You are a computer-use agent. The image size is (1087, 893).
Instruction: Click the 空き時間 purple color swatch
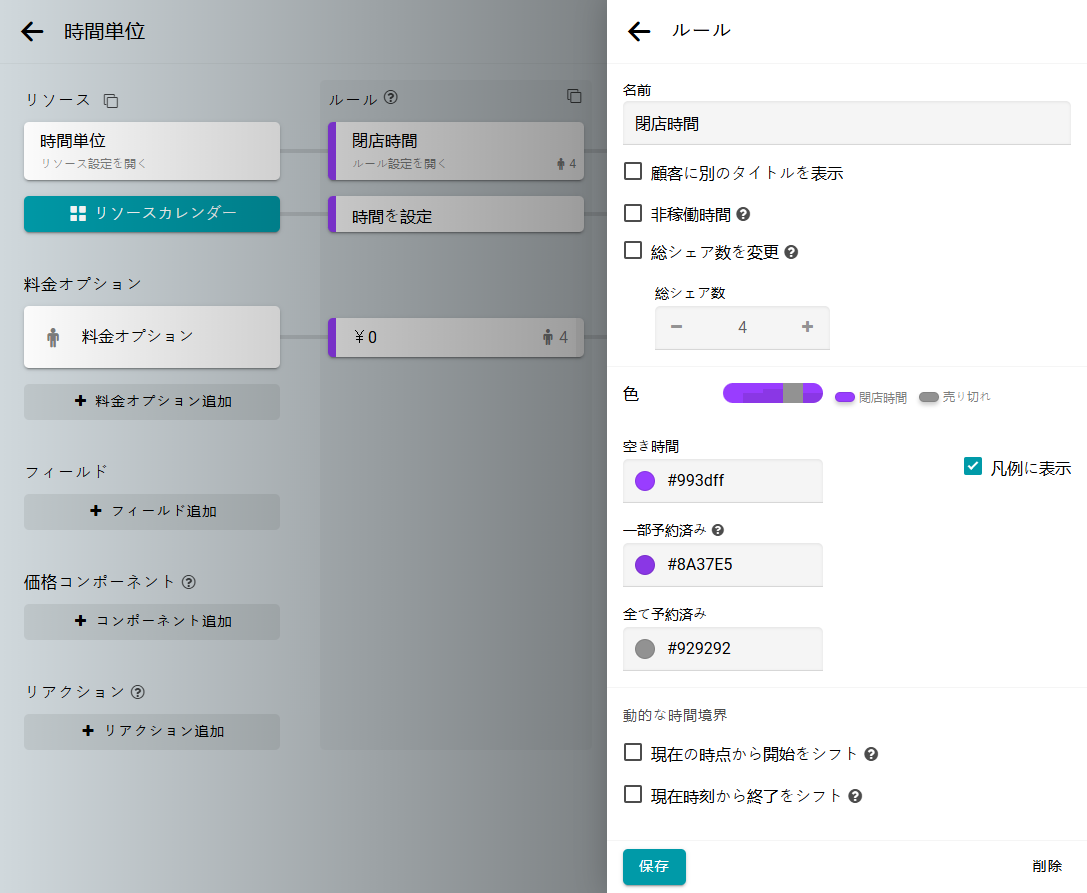[x=645, y=481]
